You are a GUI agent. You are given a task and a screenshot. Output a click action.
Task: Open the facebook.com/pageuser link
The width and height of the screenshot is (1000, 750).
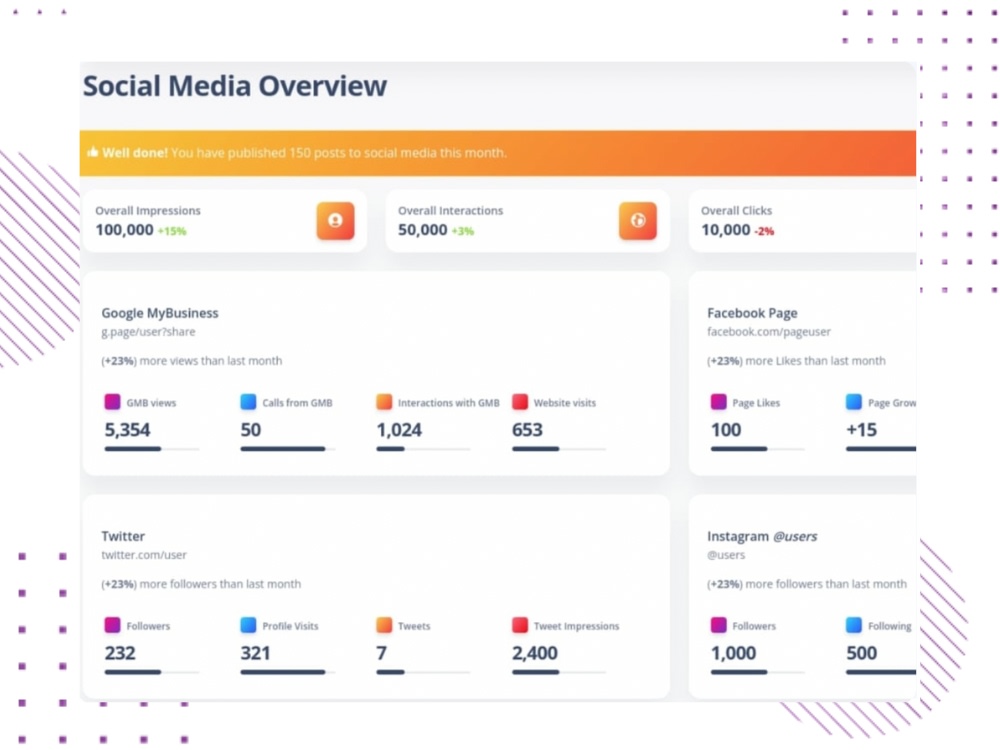tap(768, 332)
